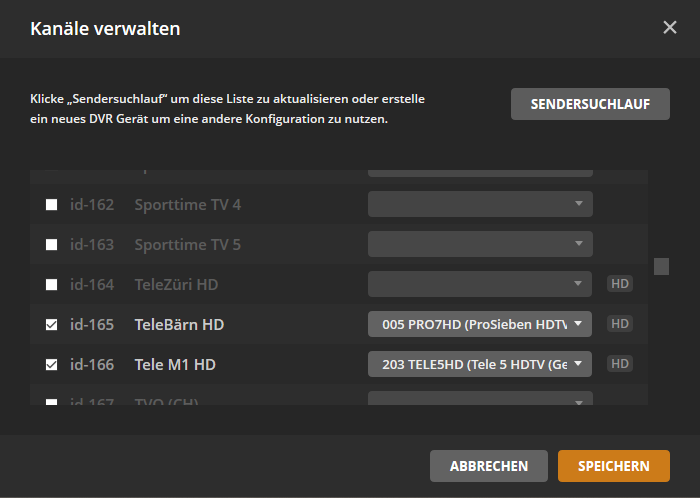Click the channel list scrollbar thumb

[x=661, y=266]
